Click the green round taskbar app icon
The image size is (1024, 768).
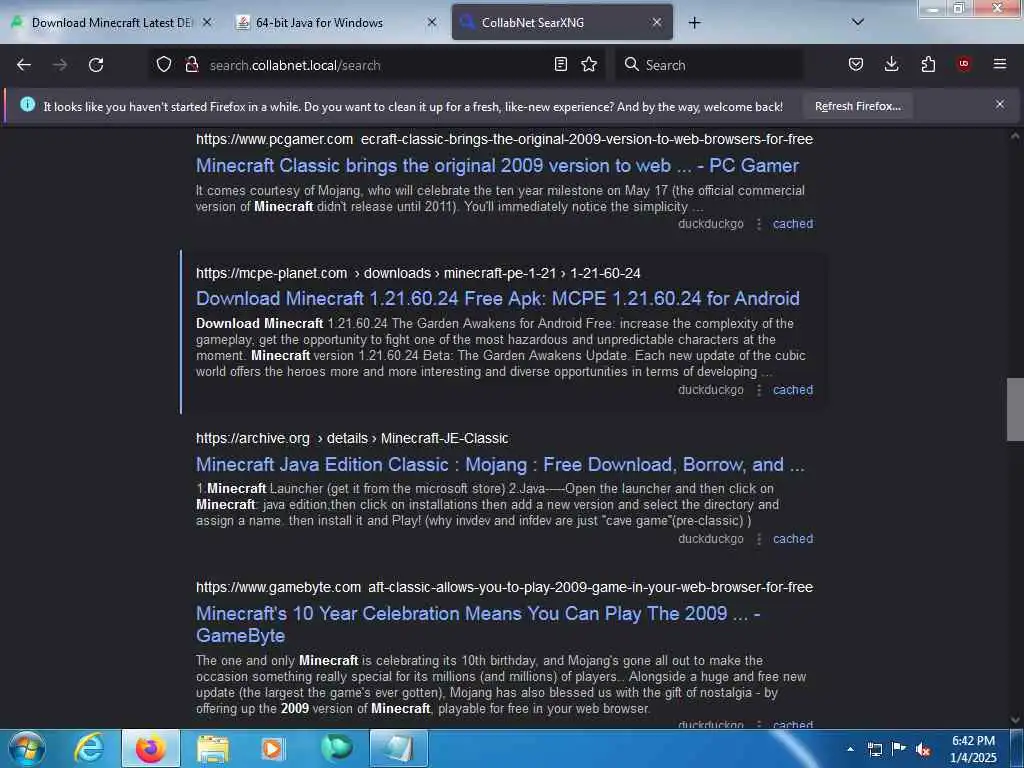coord(336,748)
